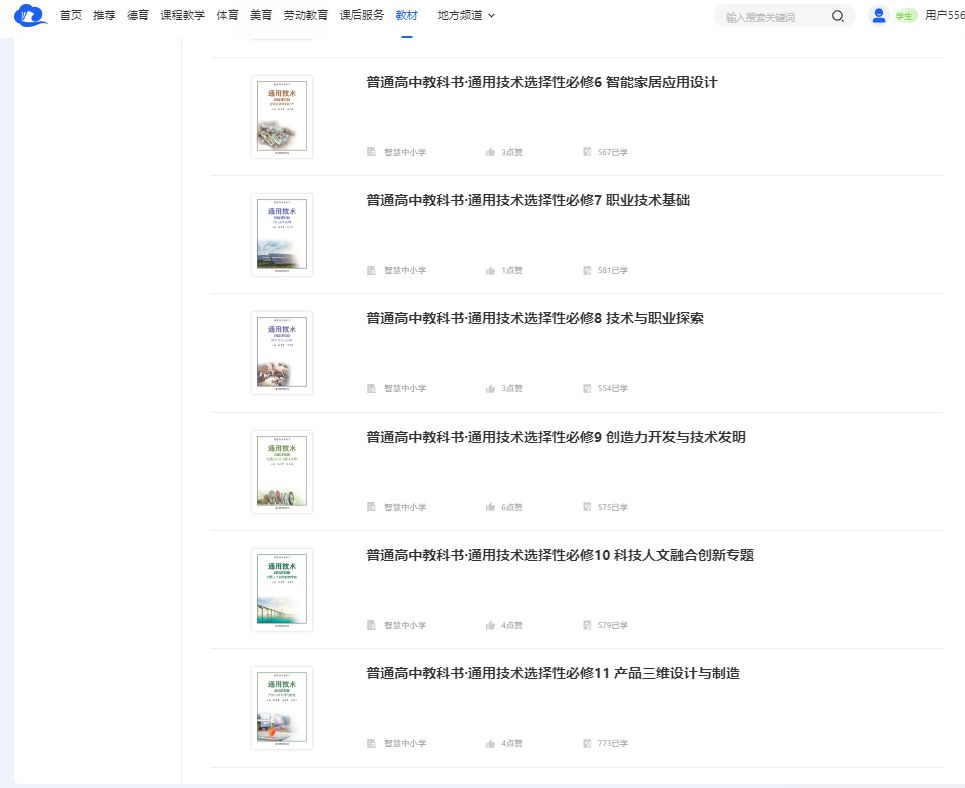Open the user avatar profile icon

879,15
